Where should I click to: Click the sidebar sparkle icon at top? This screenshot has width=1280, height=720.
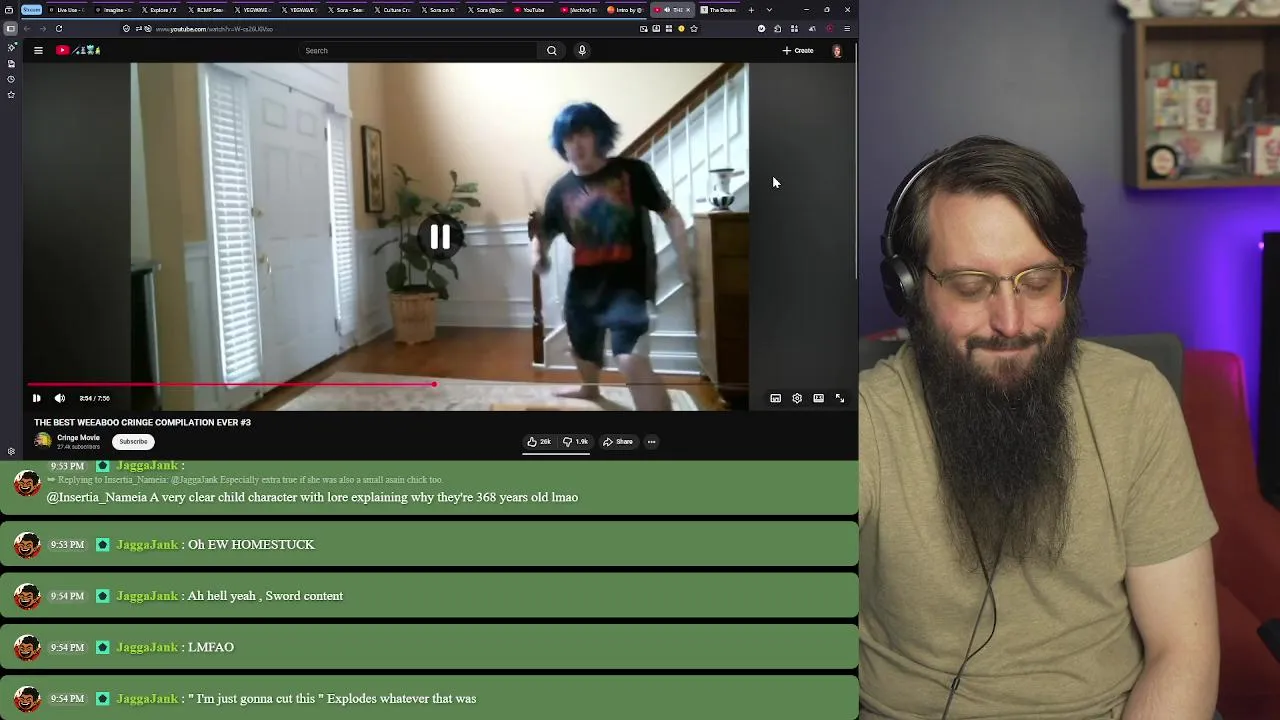coord(11,47)
